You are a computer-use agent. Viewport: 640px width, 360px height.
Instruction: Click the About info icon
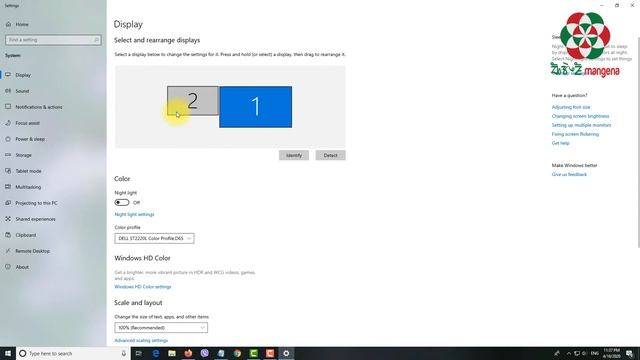point(8,267)
